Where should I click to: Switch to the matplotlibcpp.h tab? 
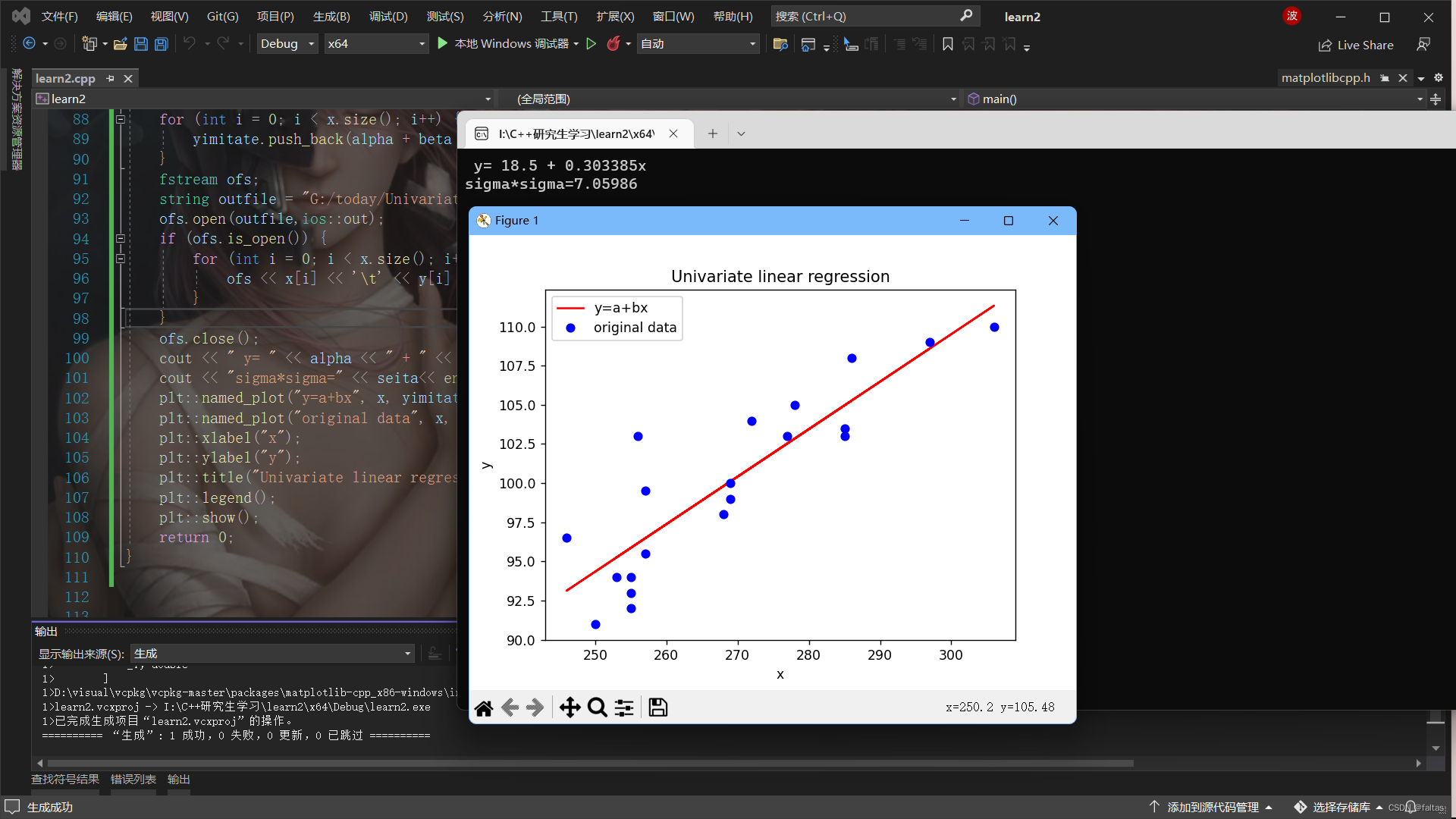coord(1326,77)
